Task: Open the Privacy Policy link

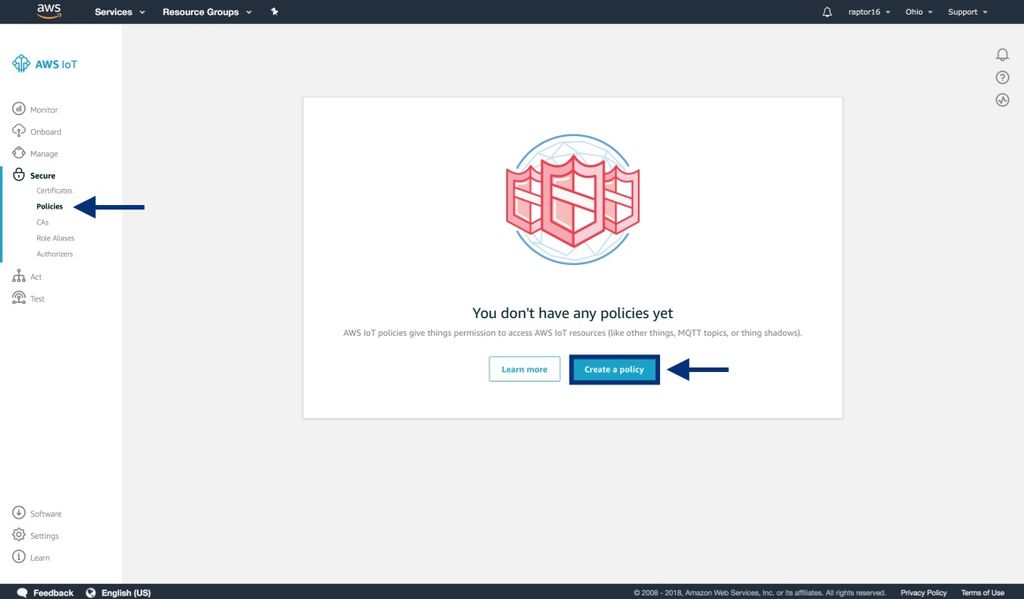Action: coord(923,592)
